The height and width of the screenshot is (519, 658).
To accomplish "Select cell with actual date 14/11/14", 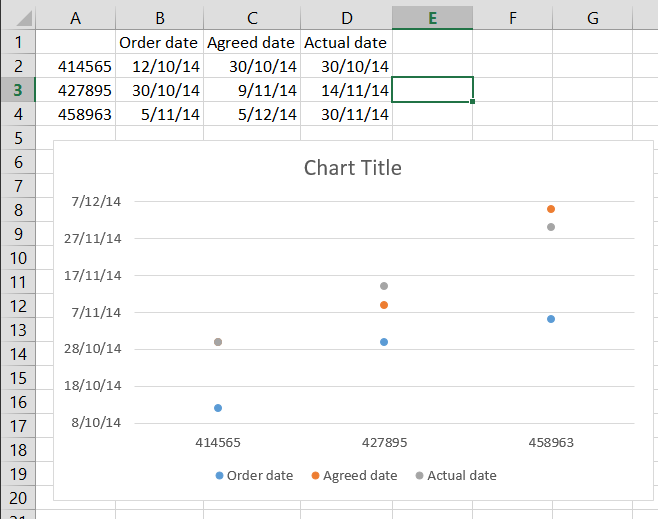I will pos(347,90).
